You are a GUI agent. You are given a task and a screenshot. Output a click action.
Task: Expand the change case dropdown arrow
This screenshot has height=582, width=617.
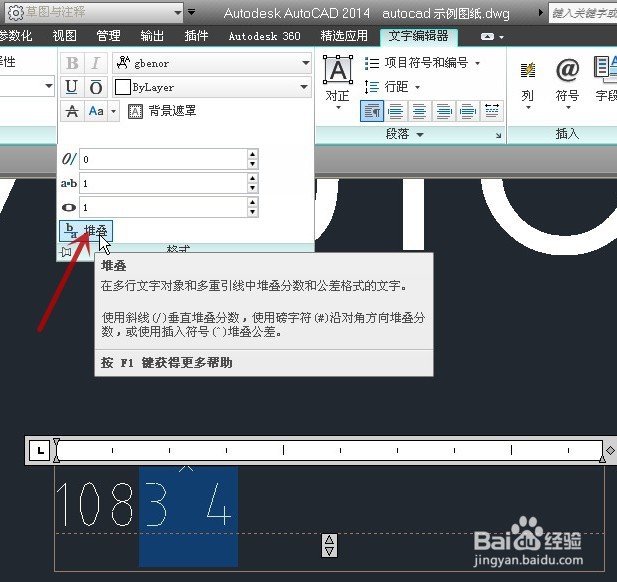[x=113, y=111]
